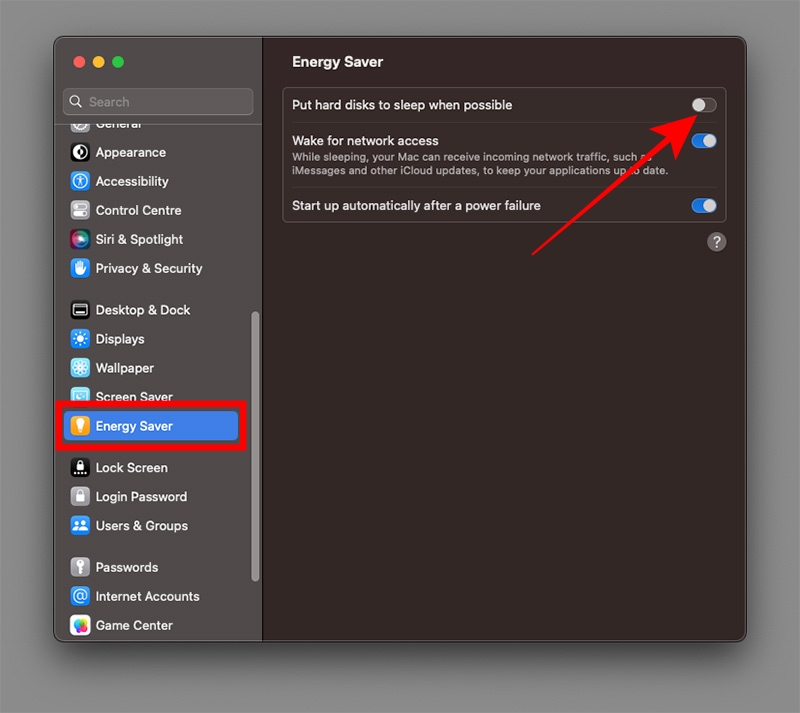The width and height of the screenshot is (800, 713).
Task: Select the Game Center sidebar label
Action: 134,625
